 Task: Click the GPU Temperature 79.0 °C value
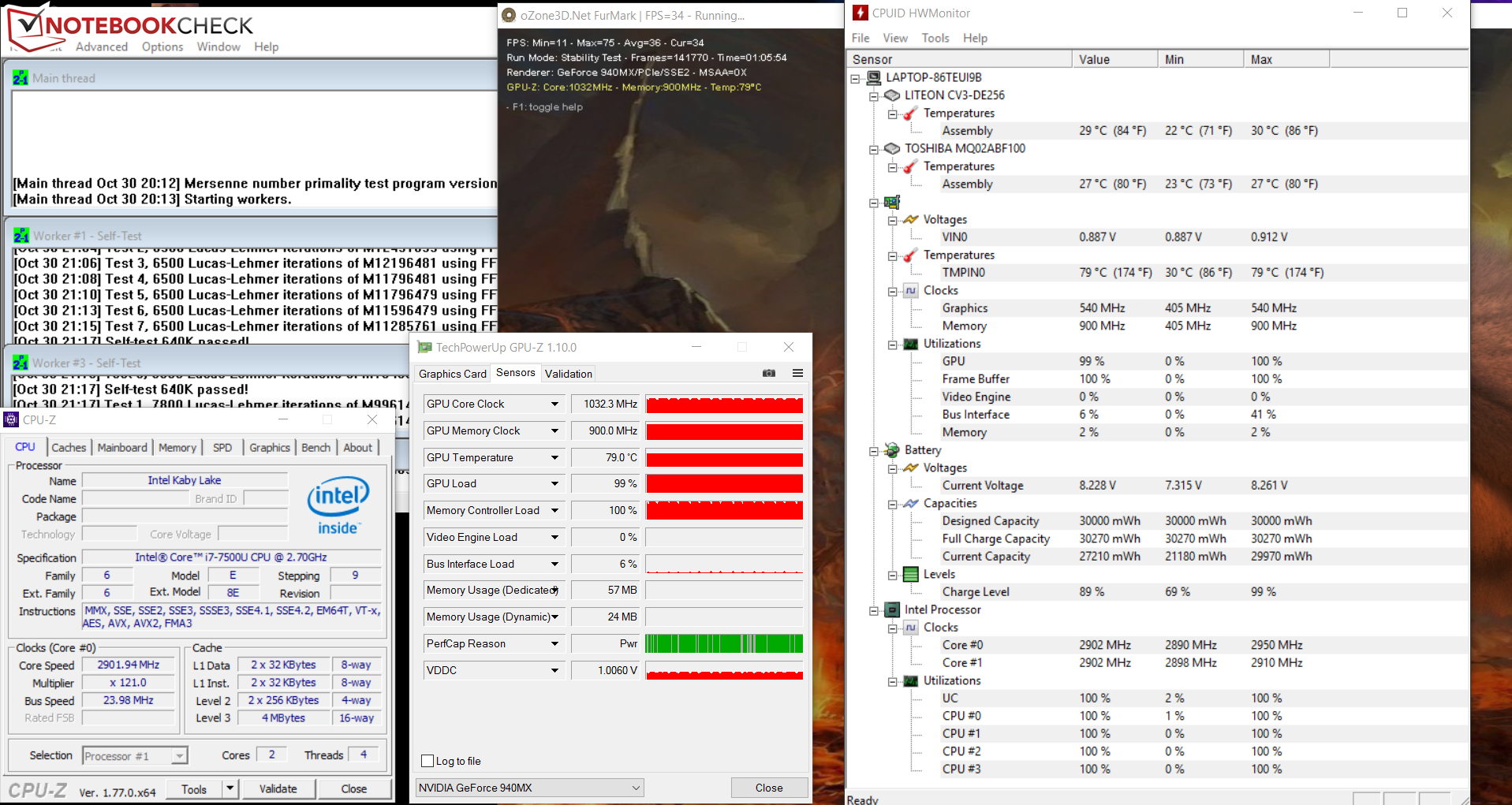[605, 457]
